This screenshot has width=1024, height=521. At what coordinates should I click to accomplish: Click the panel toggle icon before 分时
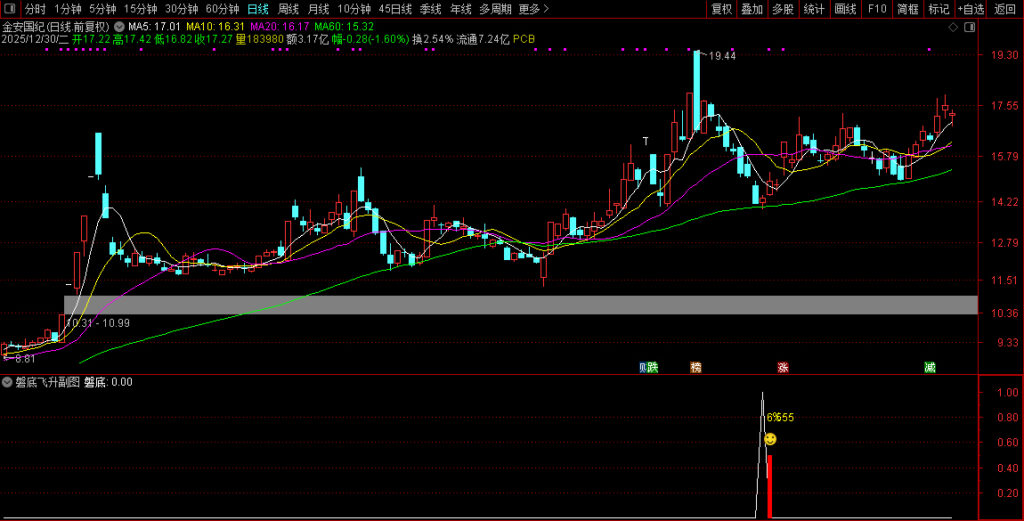[10, 9]
